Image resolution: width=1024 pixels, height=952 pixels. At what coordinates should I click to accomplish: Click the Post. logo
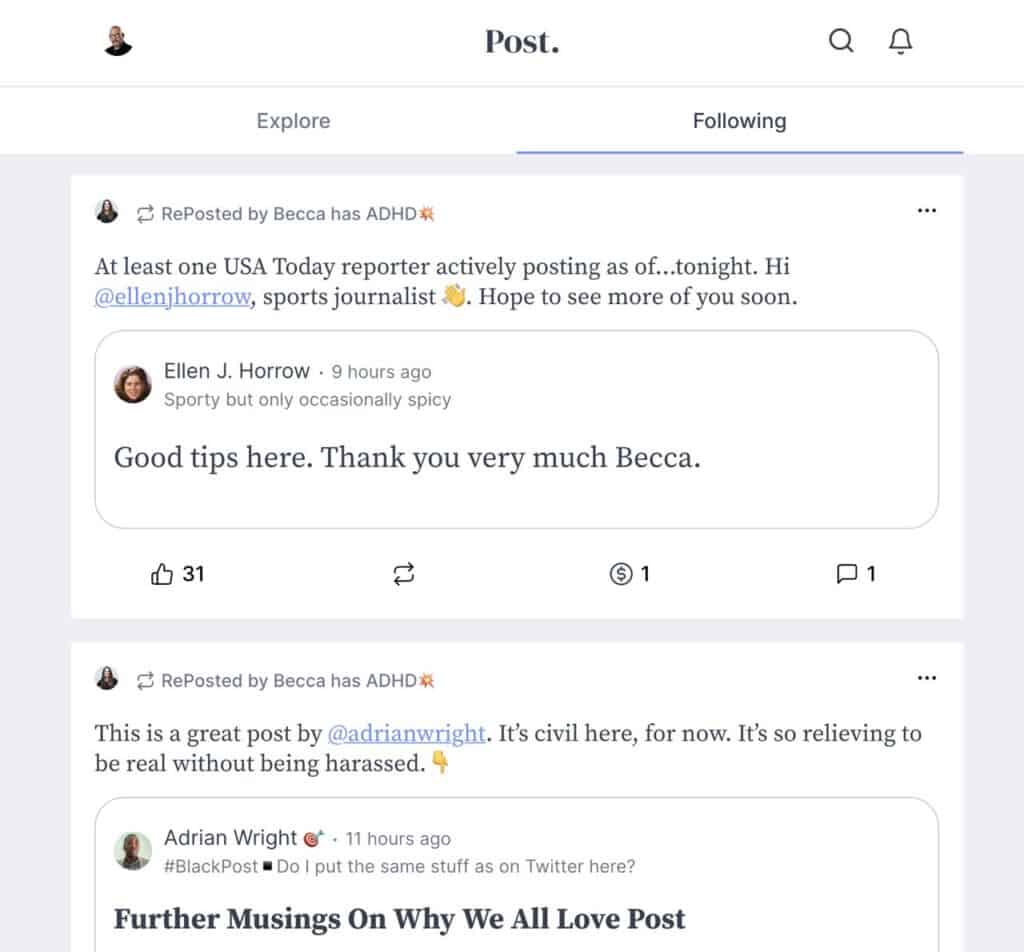tap(522, 41)
